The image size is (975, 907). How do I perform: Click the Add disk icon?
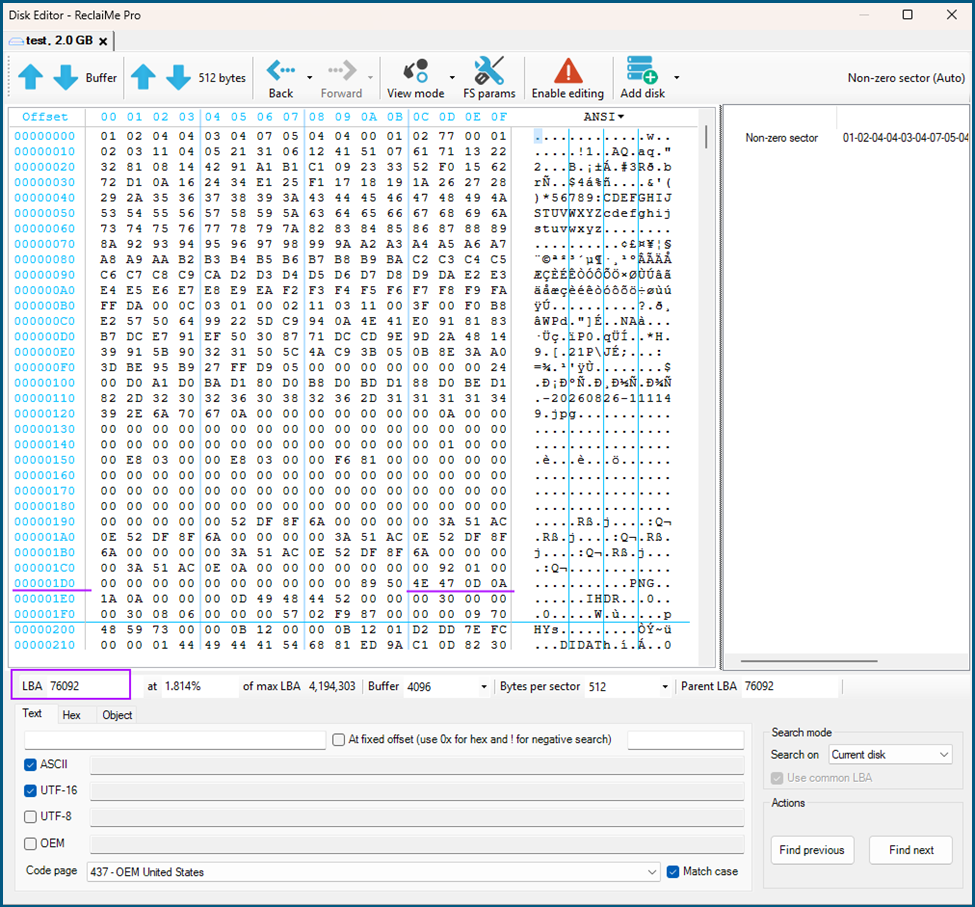[x=642, y=70]
